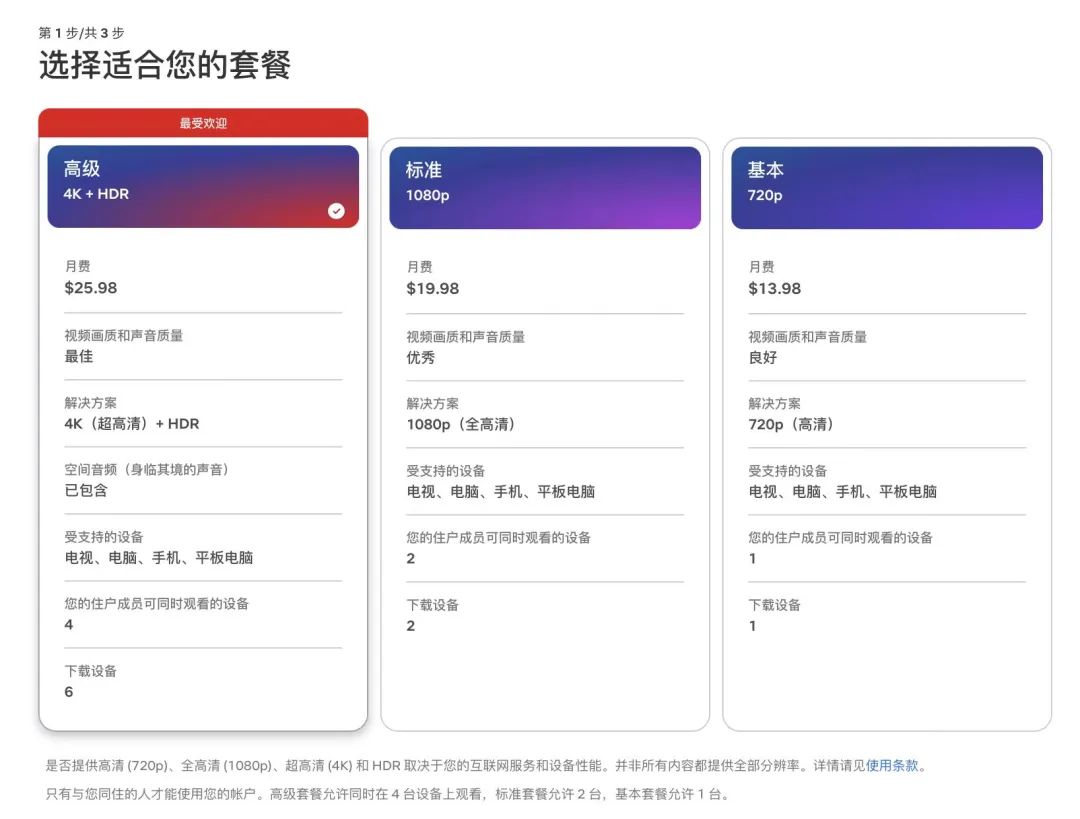Click the 下载设备 label in the 高级 plan
The height and width of the screenshot is (819, 1080).
[91, 671]
